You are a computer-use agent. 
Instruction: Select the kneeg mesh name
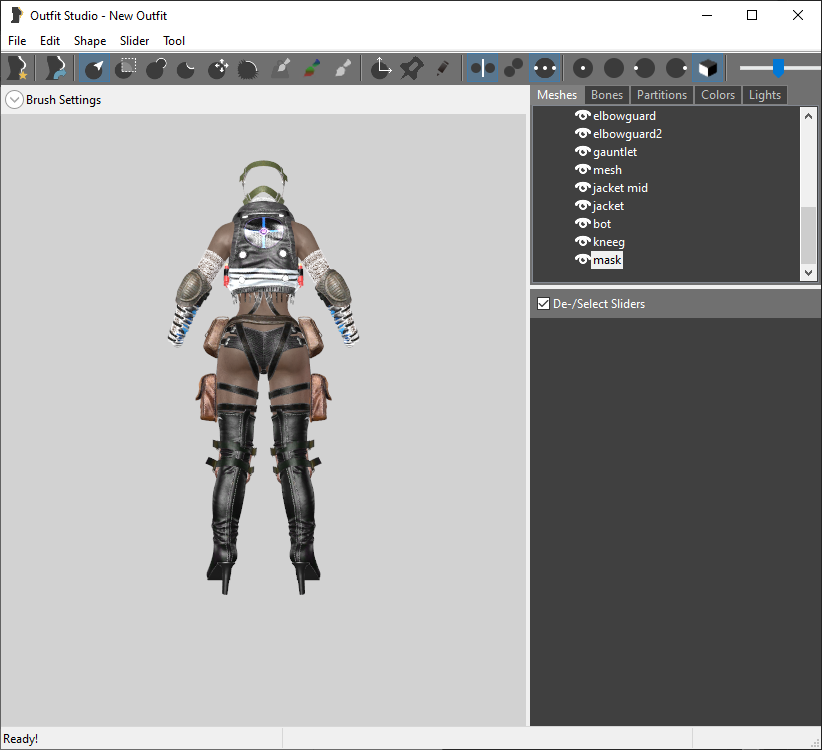(609, 242)
